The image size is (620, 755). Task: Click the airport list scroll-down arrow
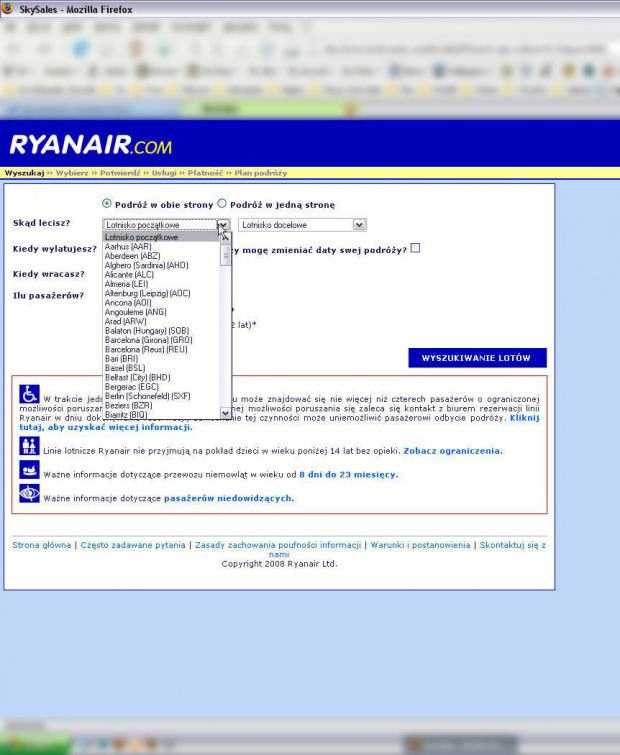(225, 413)
